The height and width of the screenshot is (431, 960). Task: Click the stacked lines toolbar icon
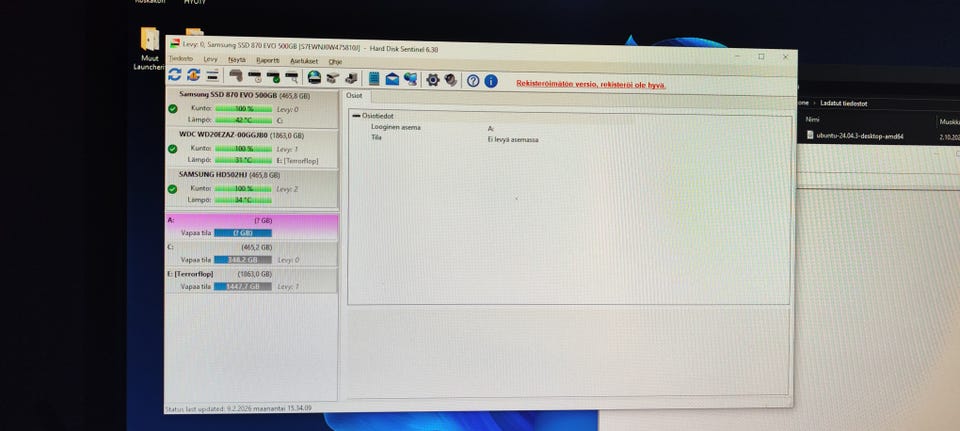click(x=212, y=75)
